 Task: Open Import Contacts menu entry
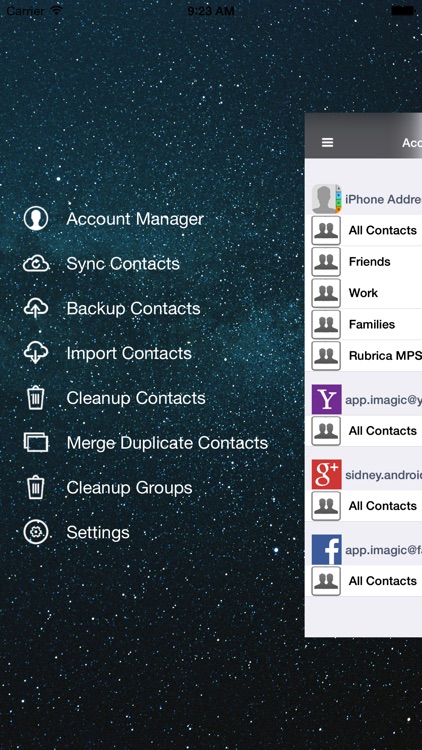(129, 353)
